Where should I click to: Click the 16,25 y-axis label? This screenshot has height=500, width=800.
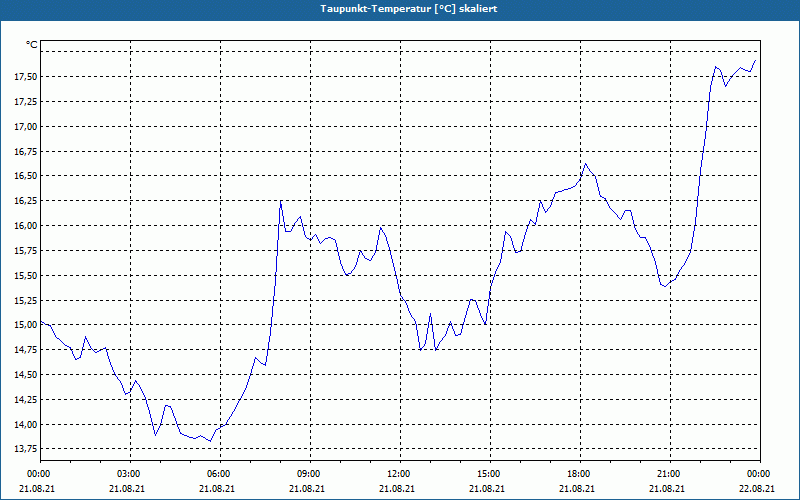(26, 201)
